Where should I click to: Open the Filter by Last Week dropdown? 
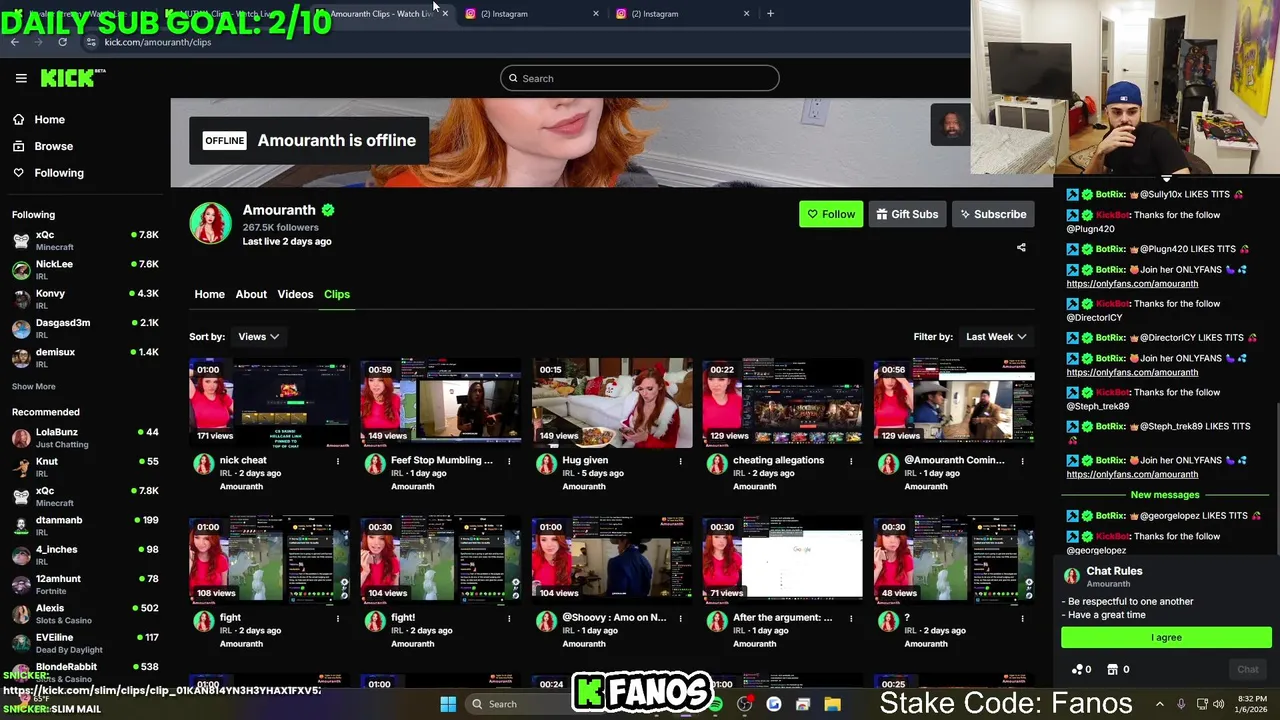(x=995, y=337)
